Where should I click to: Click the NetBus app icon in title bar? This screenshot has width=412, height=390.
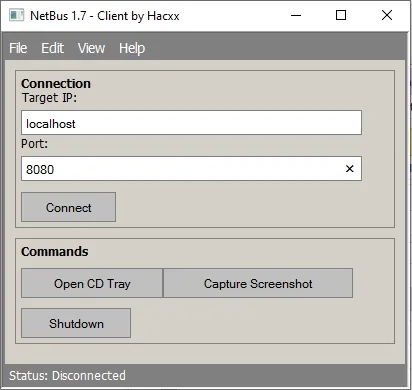[16, 15]
